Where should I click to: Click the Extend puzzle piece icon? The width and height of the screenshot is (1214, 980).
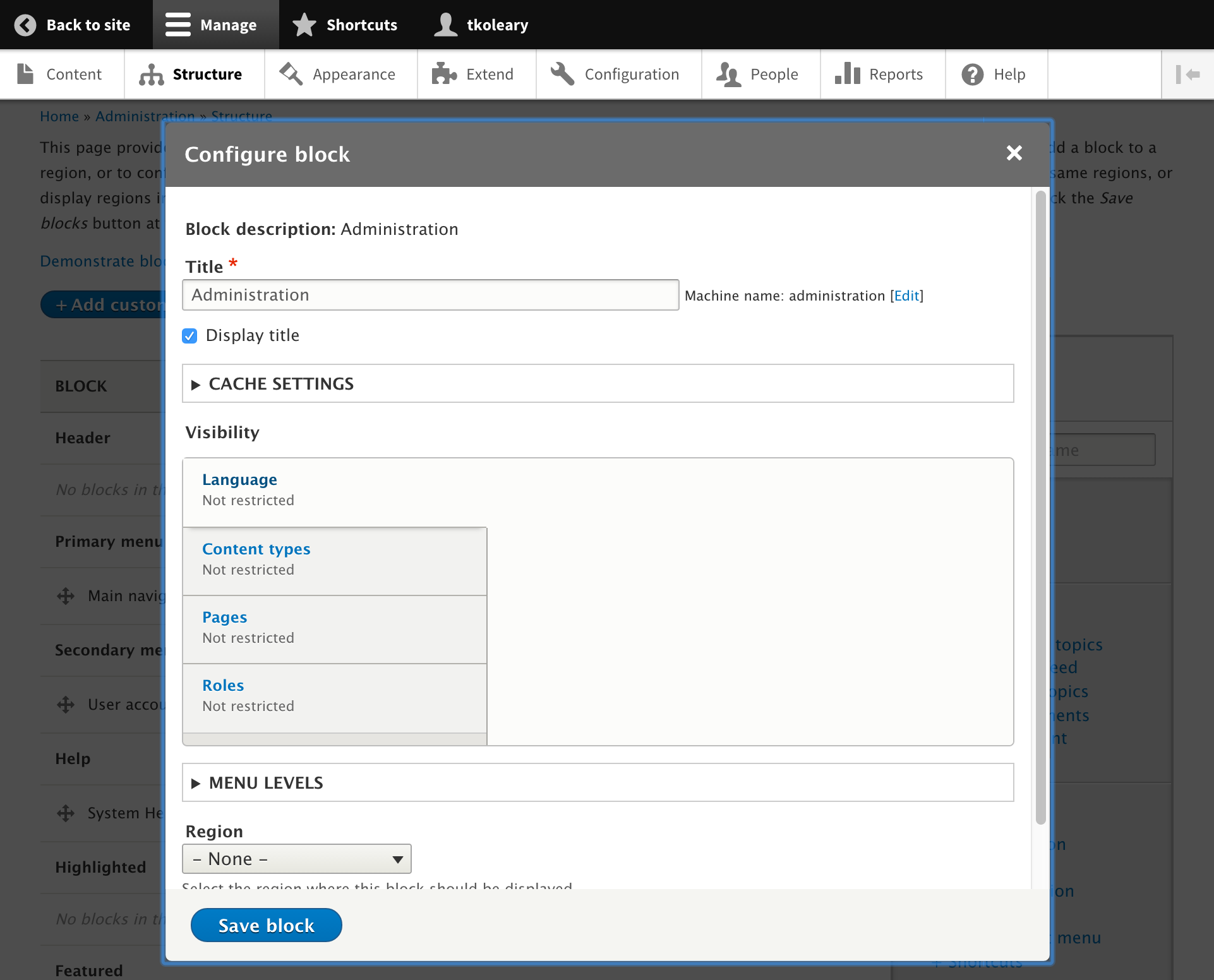[445, 74]
